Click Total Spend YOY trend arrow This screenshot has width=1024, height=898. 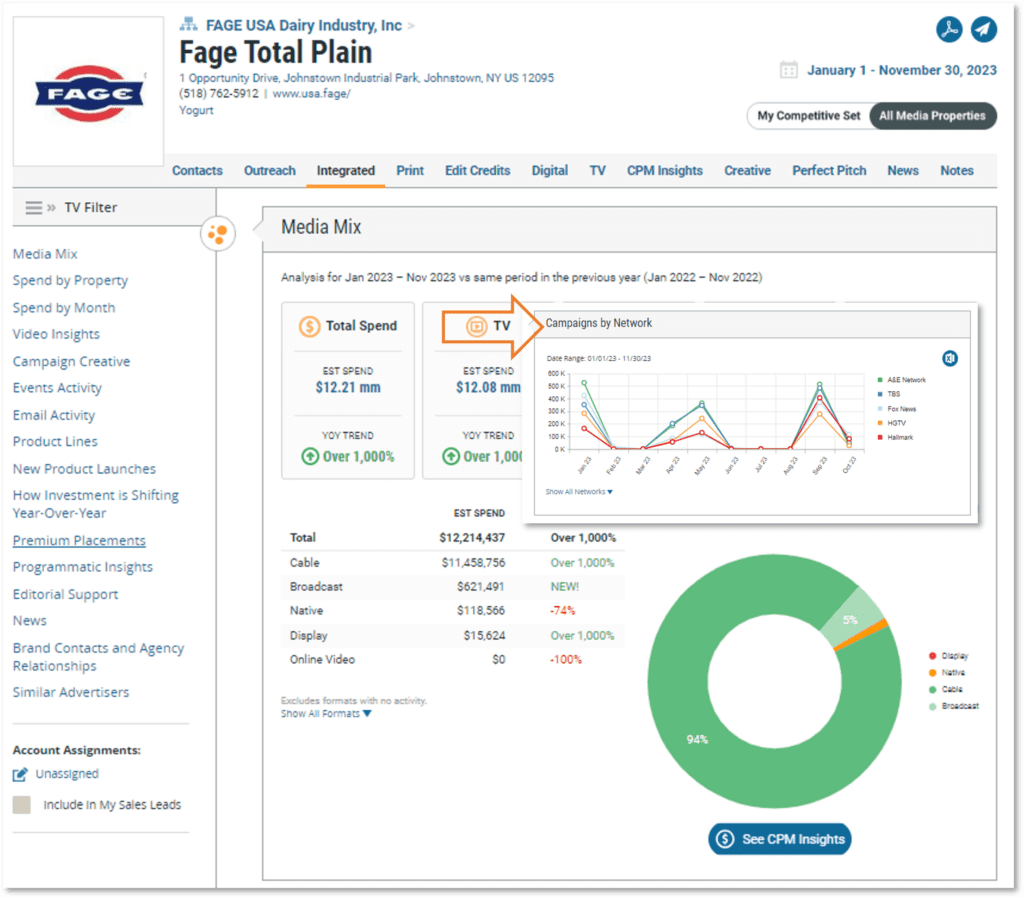click(x=310, y=457)
